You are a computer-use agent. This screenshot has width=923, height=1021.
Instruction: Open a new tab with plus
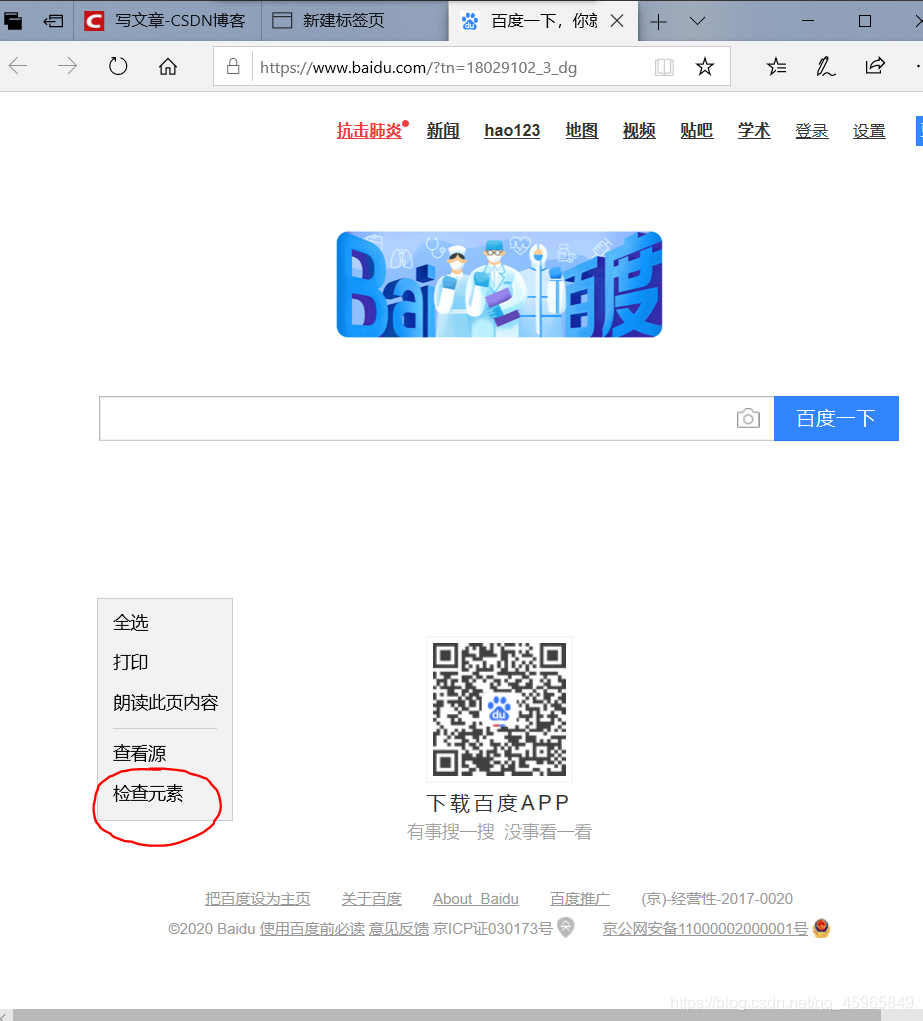pyautogui.click(x=659, y=21)
